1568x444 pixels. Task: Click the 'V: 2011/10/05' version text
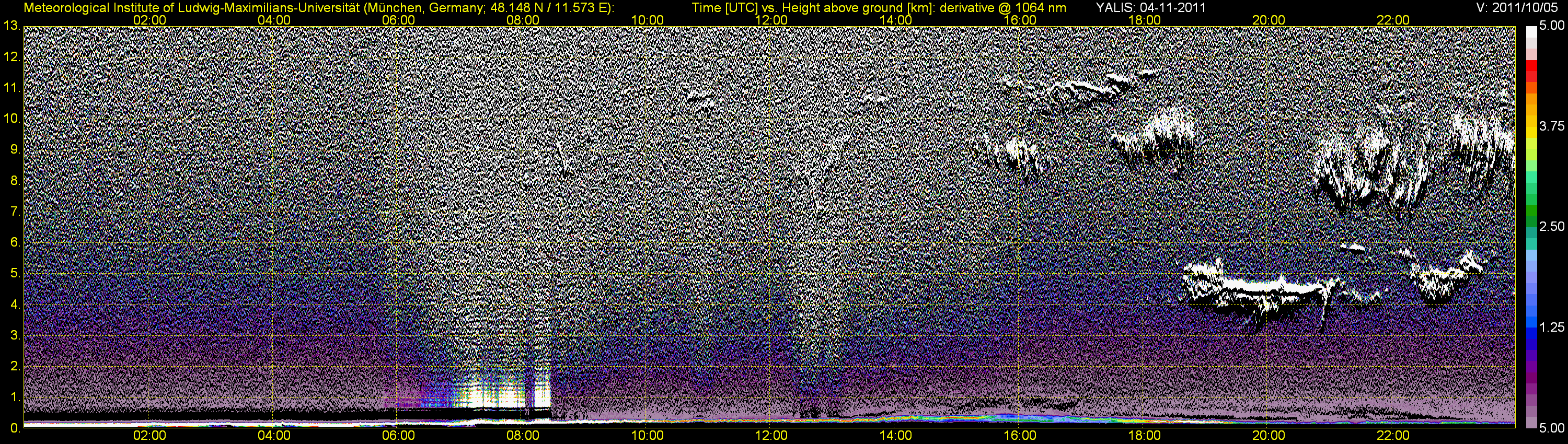pyautogui.click(x=1517, y=8)
